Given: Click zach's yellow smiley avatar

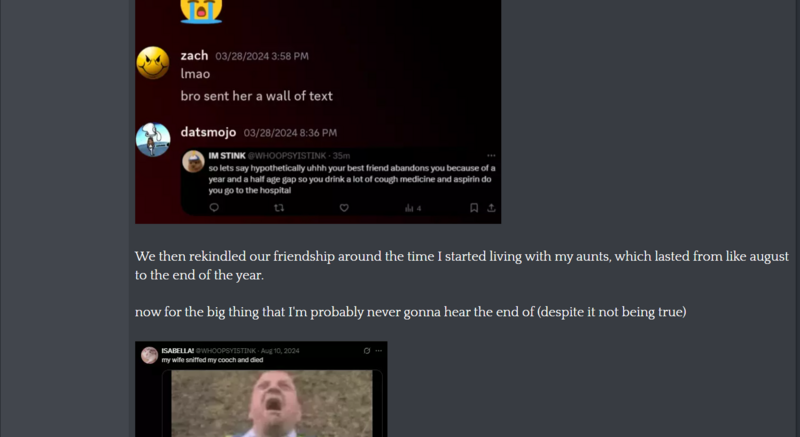Looking at the screenshot, I should tap(153, 63).
